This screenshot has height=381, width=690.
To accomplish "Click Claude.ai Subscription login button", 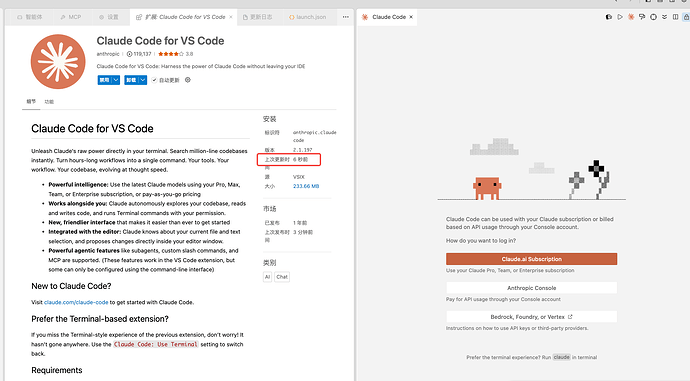I will tap(531, 259).
